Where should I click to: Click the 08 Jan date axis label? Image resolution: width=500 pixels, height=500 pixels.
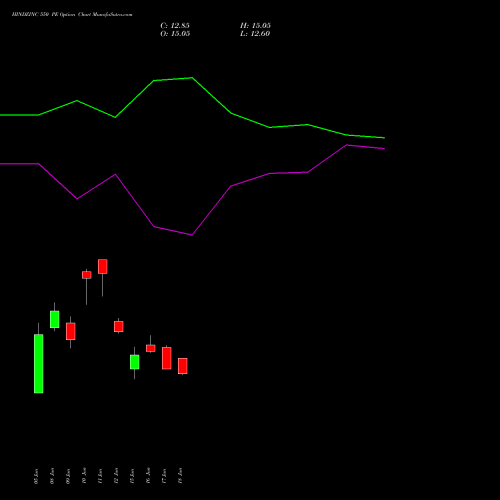tap(52, 476)
